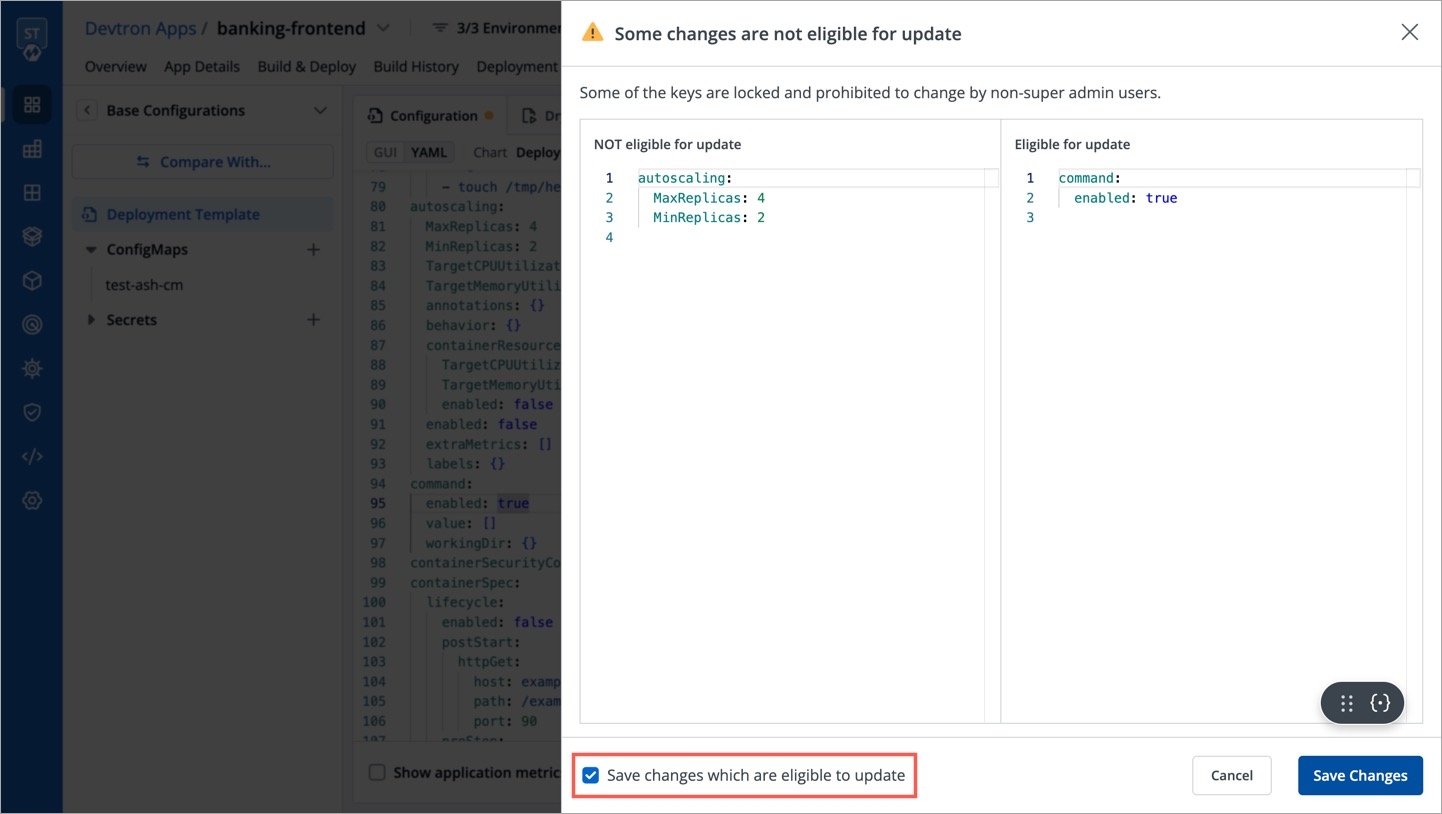1442x814 pixels.
Task: Add a new ConfigMap with plus icon
Action: tap(313, 250)
